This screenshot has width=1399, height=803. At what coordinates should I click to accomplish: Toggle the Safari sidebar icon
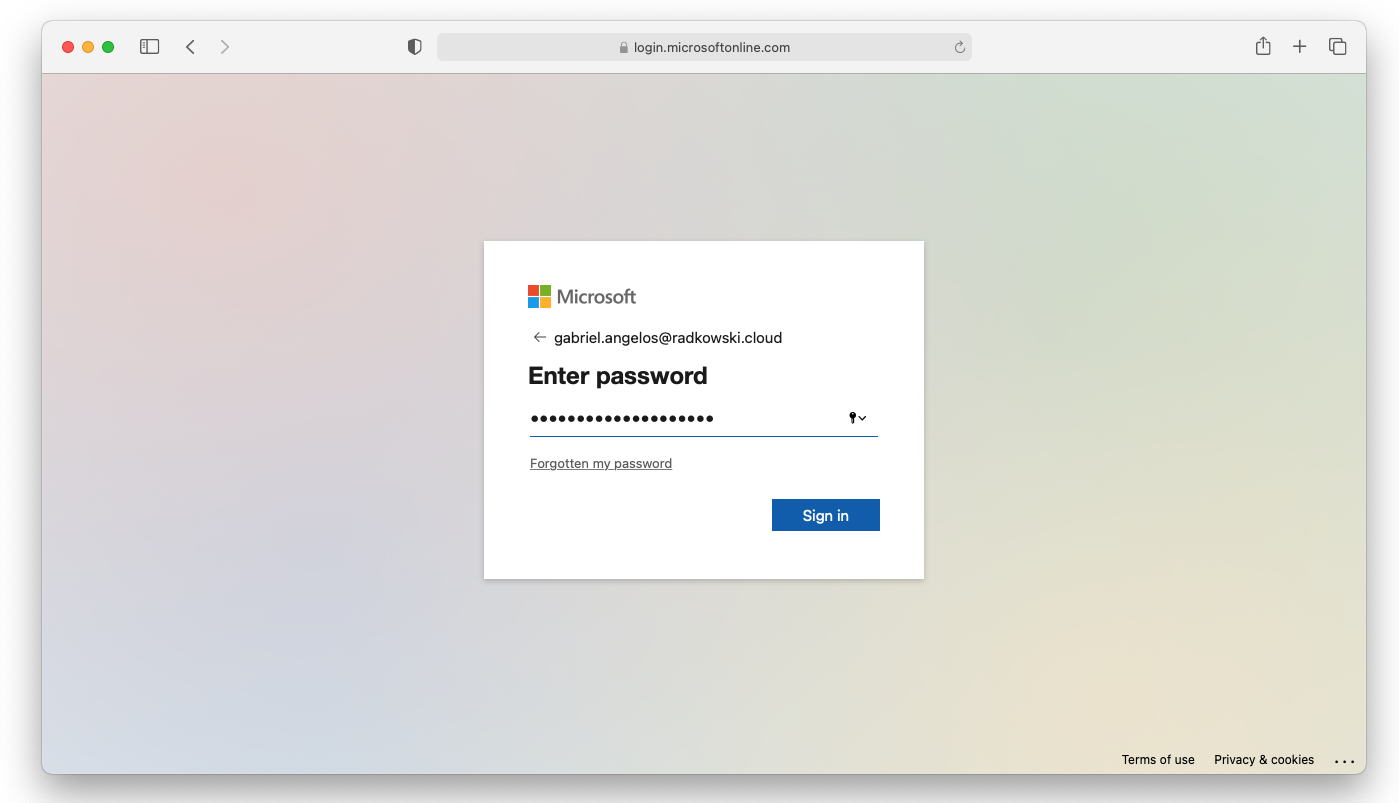click(x=149, y=47)
